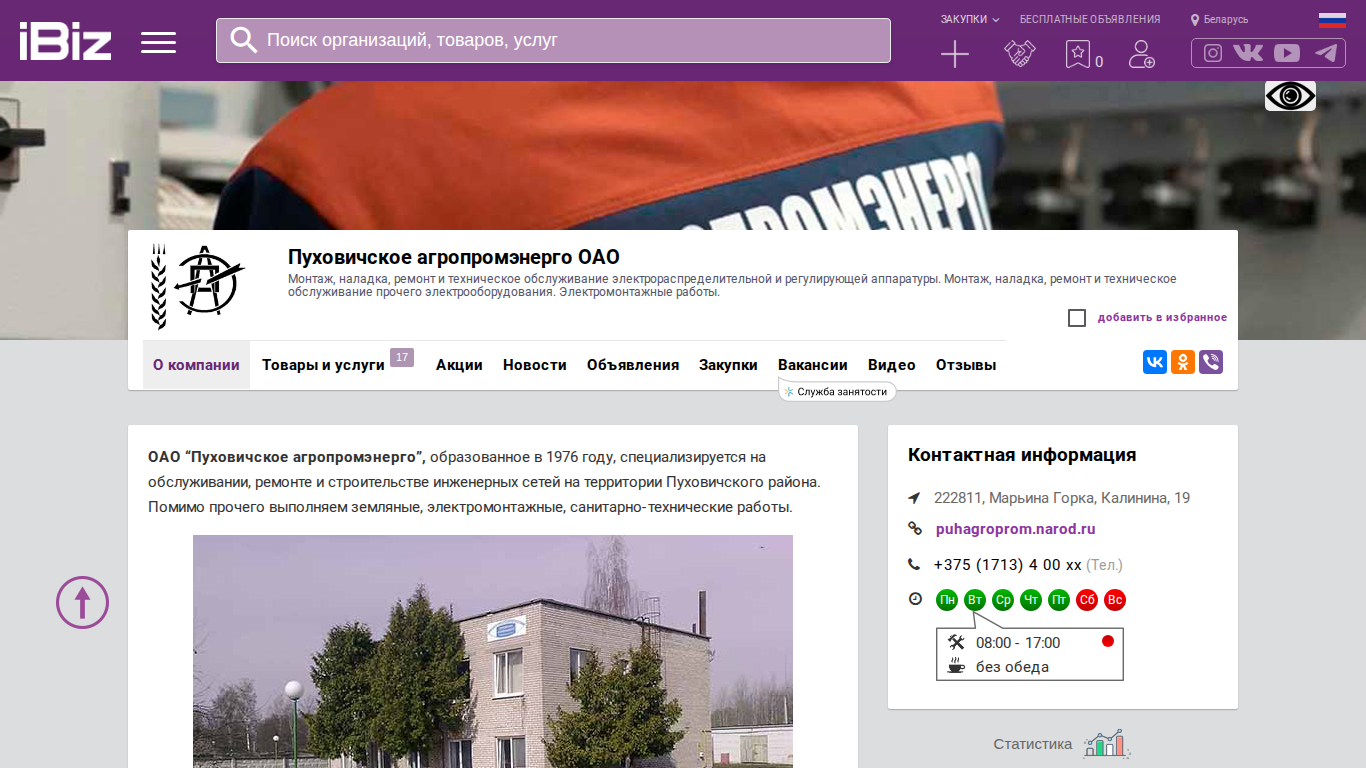The image size is (1366, 768).
Task: Open the company building photo
Action: click(493, 651)
